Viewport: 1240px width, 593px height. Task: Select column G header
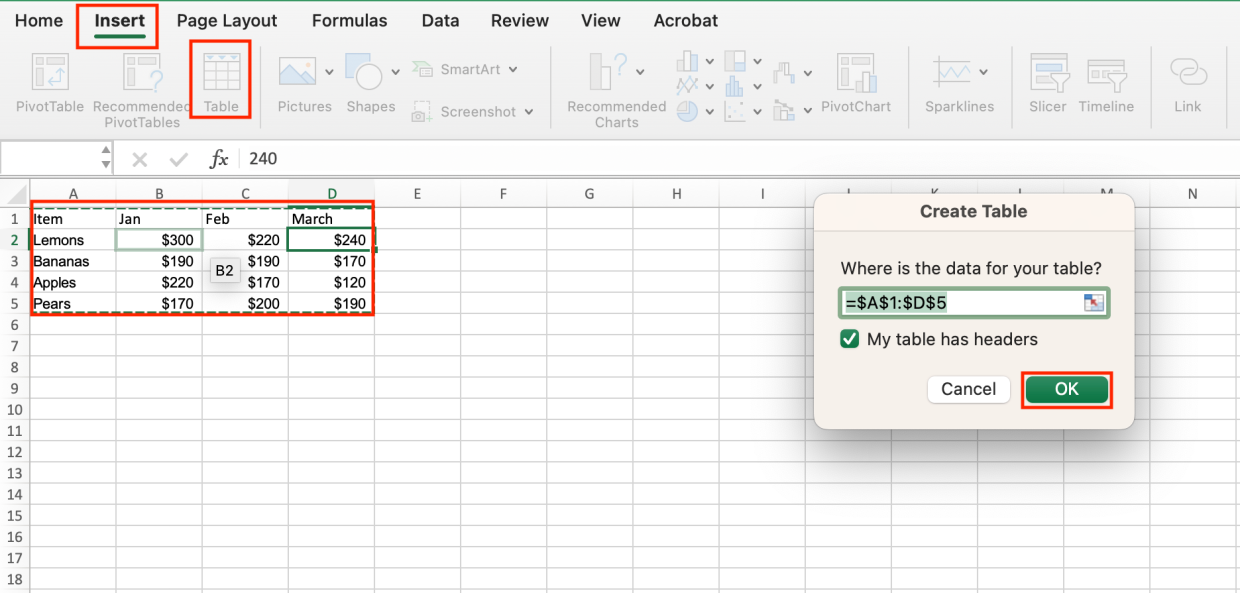(589, 194)
